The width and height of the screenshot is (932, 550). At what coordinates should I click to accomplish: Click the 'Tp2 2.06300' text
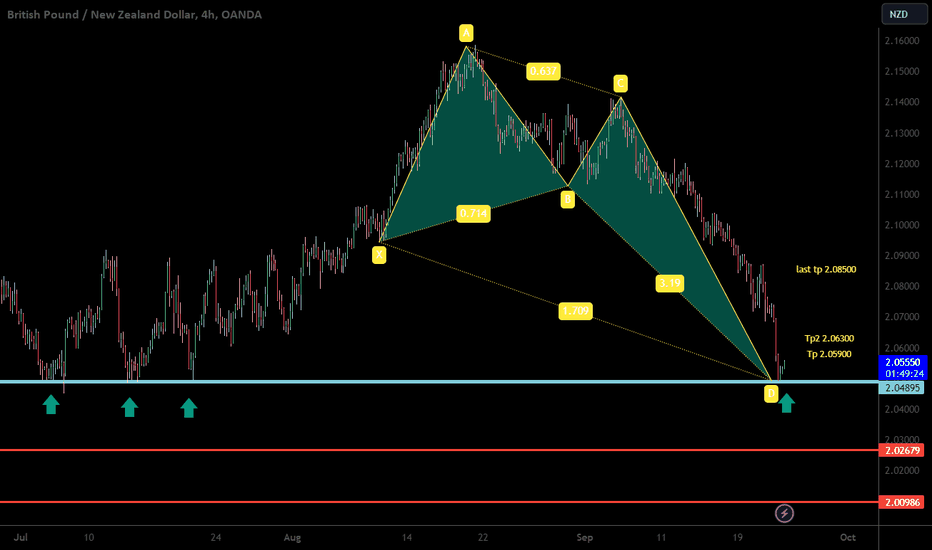(x=829, y=338)
